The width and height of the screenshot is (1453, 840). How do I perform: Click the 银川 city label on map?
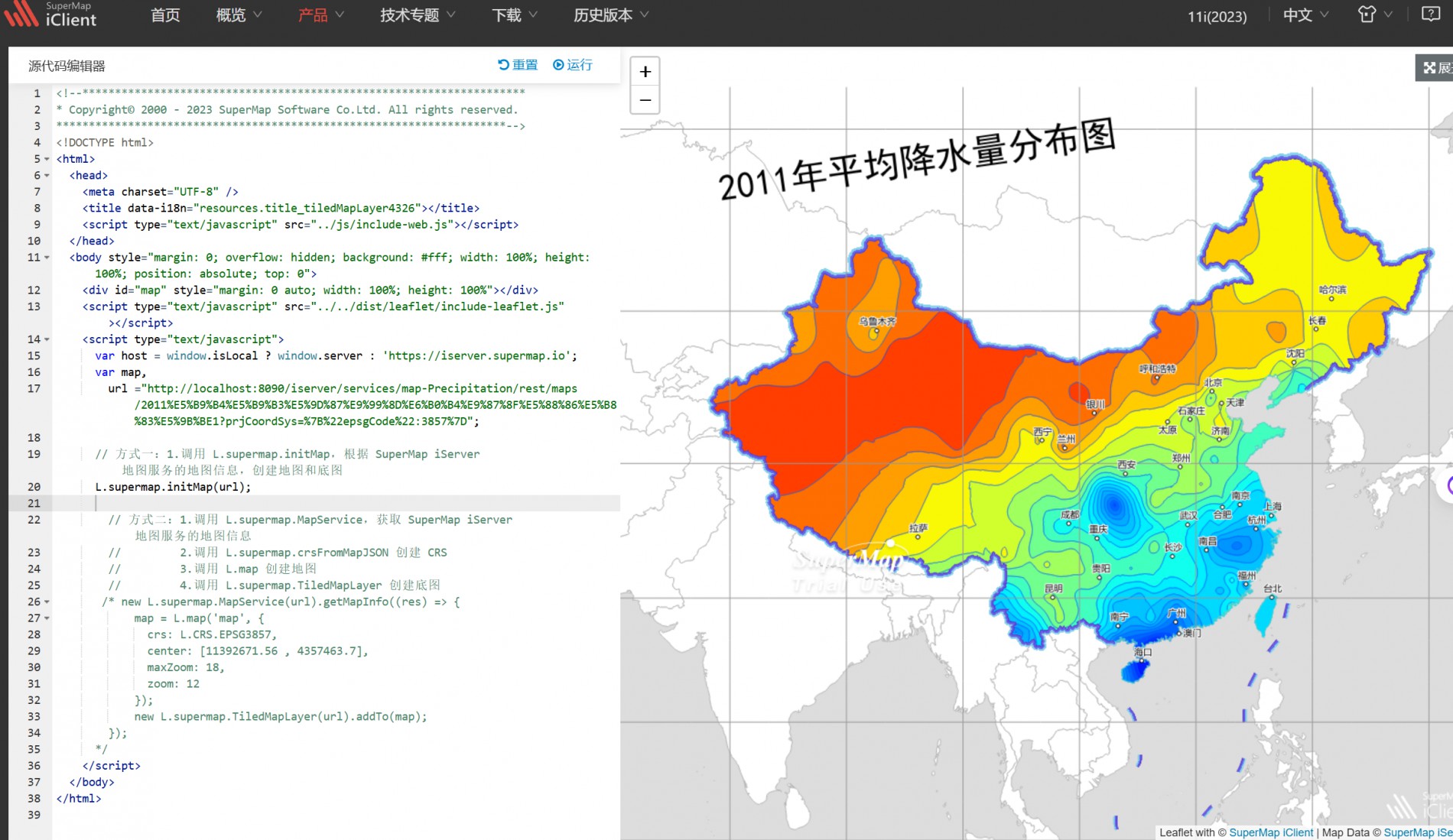tap(1095, 404)
